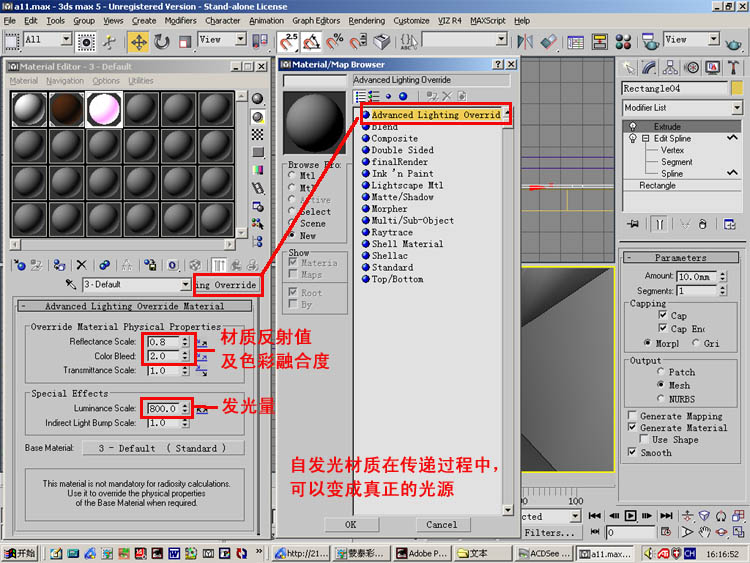Click the Extrude Amount value field
750x563 pixels.
click(x=697, y=276)
